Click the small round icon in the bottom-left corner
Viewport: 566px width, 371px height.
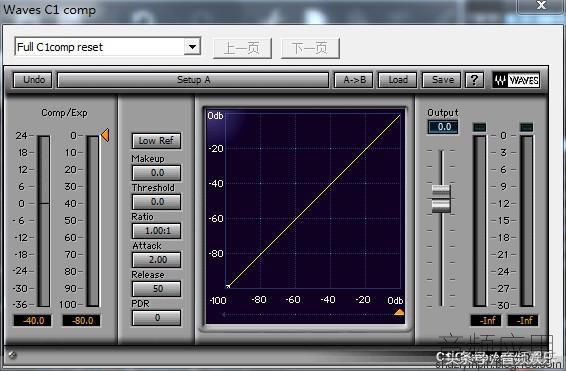coord(13,355)
